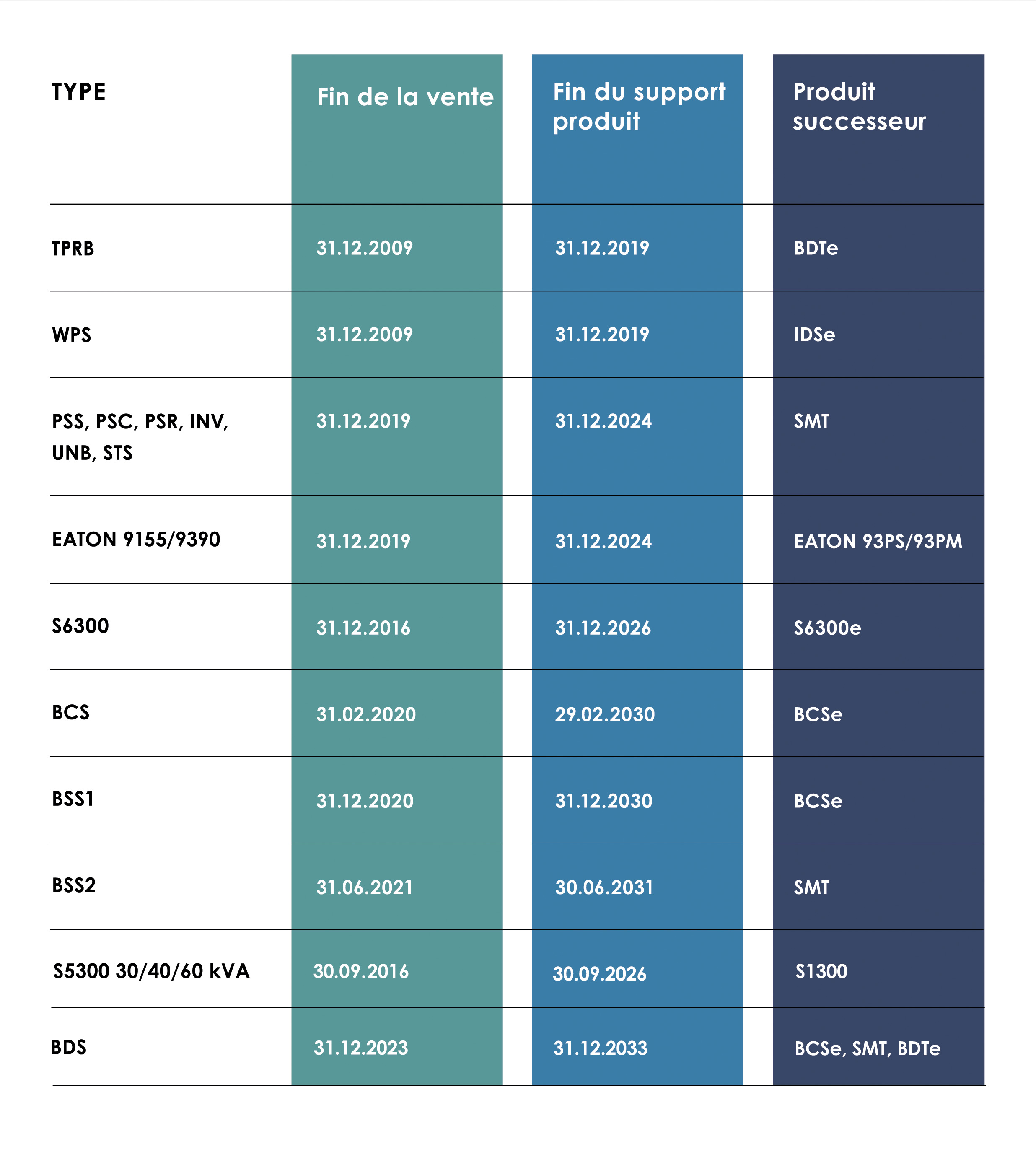Screen dimensions: 1036x1152
Task: Click the Produit successeur header
Action: click(x=859, y=106)
